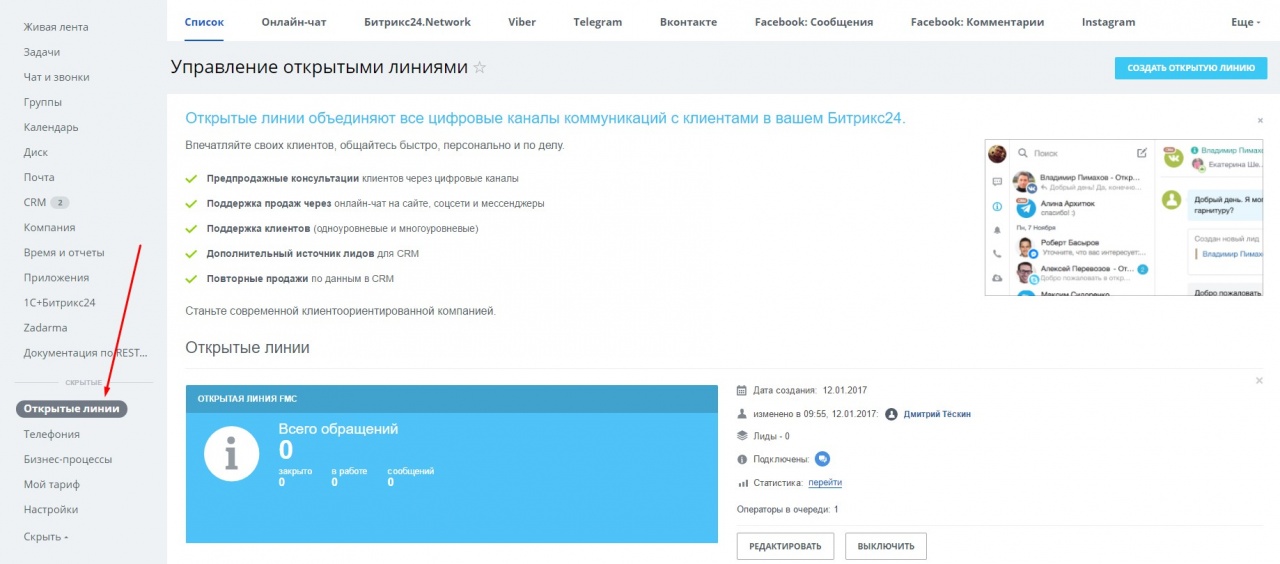Click the statistics bar chart icon

click(742, 483)
